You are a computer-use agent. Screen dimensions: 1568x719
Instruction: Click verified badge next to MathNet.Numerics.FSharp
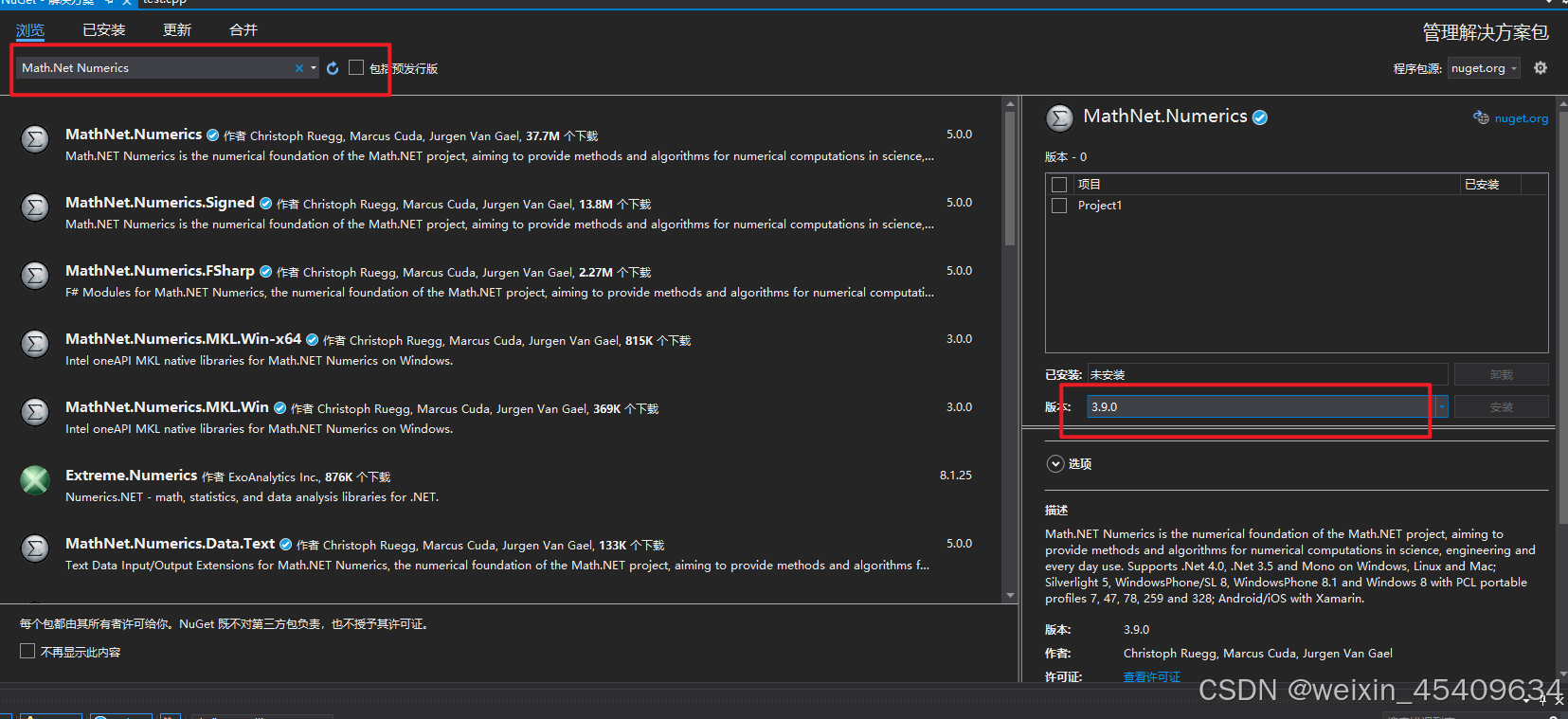pyautogui.click(x=266, y=272)
